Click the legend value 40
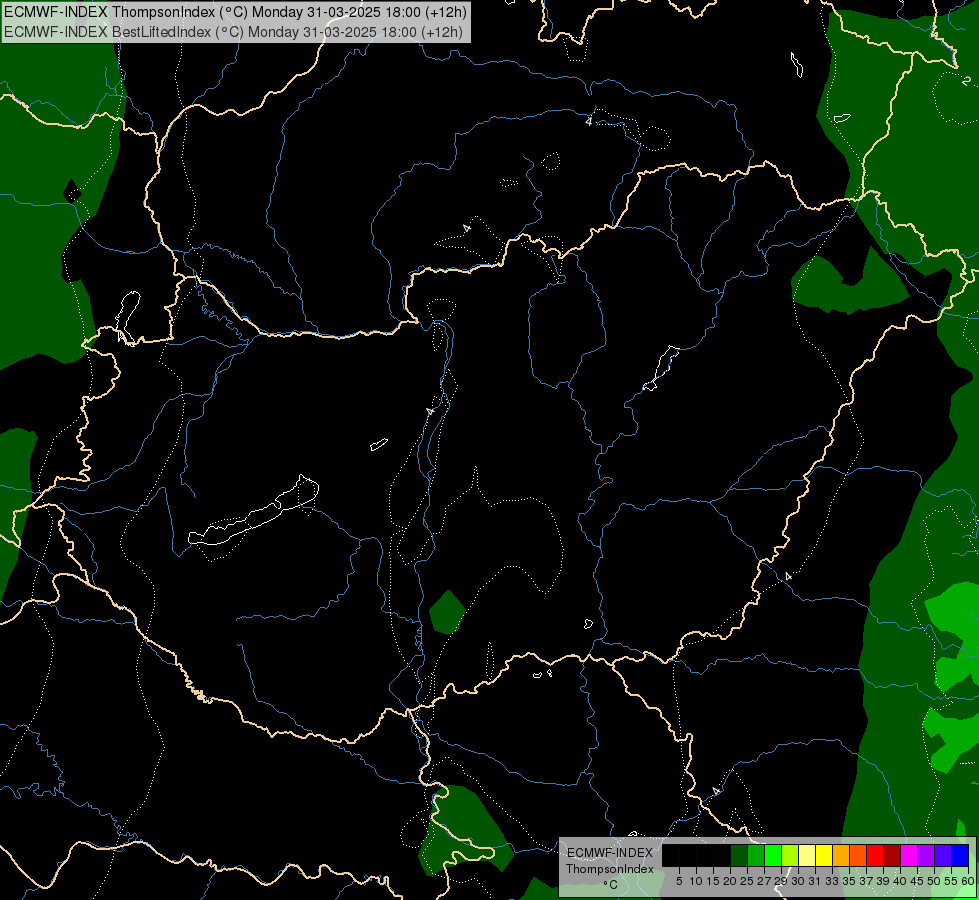The height and width of the screenshot is (900, 979). point(900,881)
